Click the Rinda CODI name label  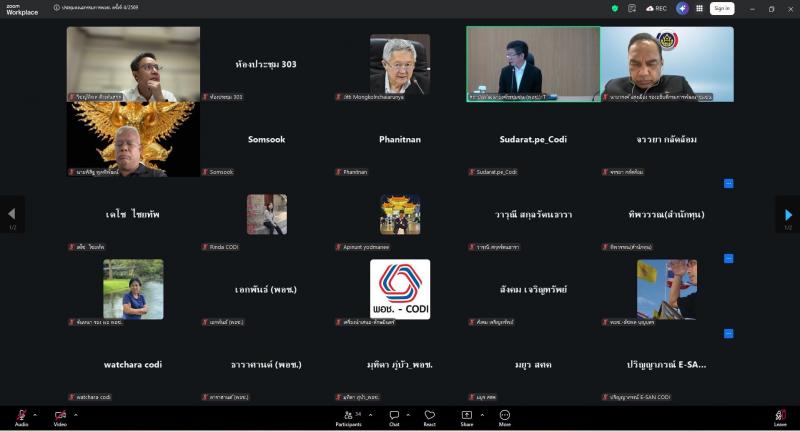pyautogui.click(x=220, y=247)
